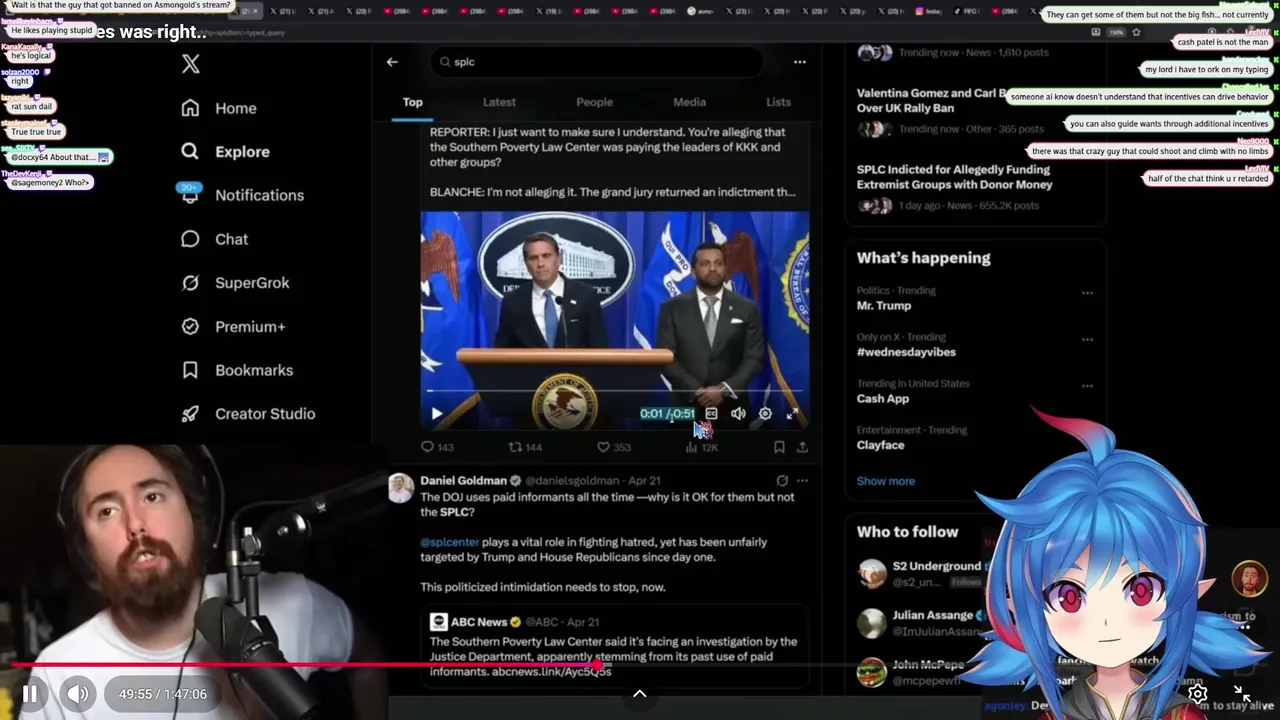Switch to the People tab
Image resolution: width=1280 pixels, height=720 pixels.
click(594, 102)
